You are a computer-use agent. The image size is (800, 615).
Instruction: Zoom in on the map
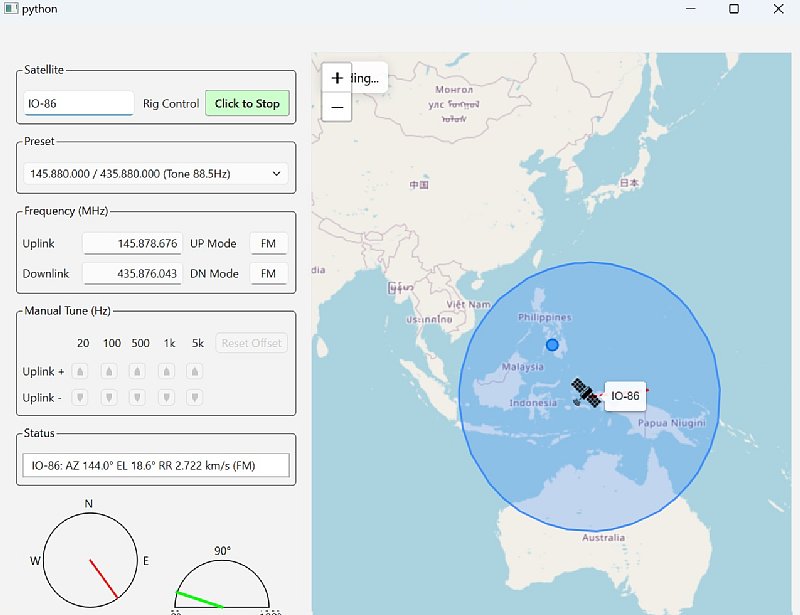[337, 77]
